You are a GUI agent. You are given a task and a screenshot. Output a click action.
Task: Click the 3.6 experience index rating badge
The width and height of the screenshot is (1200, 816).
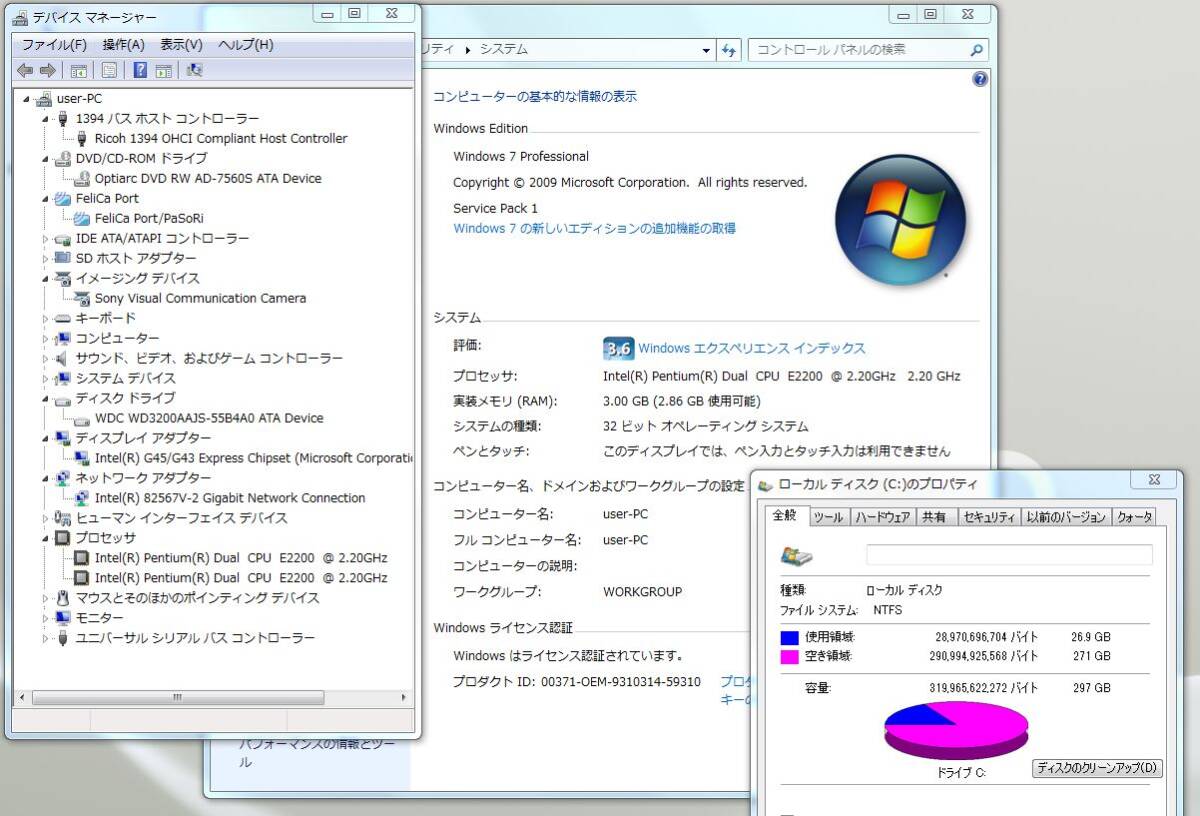pyautogui.click(x=618, y=348)
